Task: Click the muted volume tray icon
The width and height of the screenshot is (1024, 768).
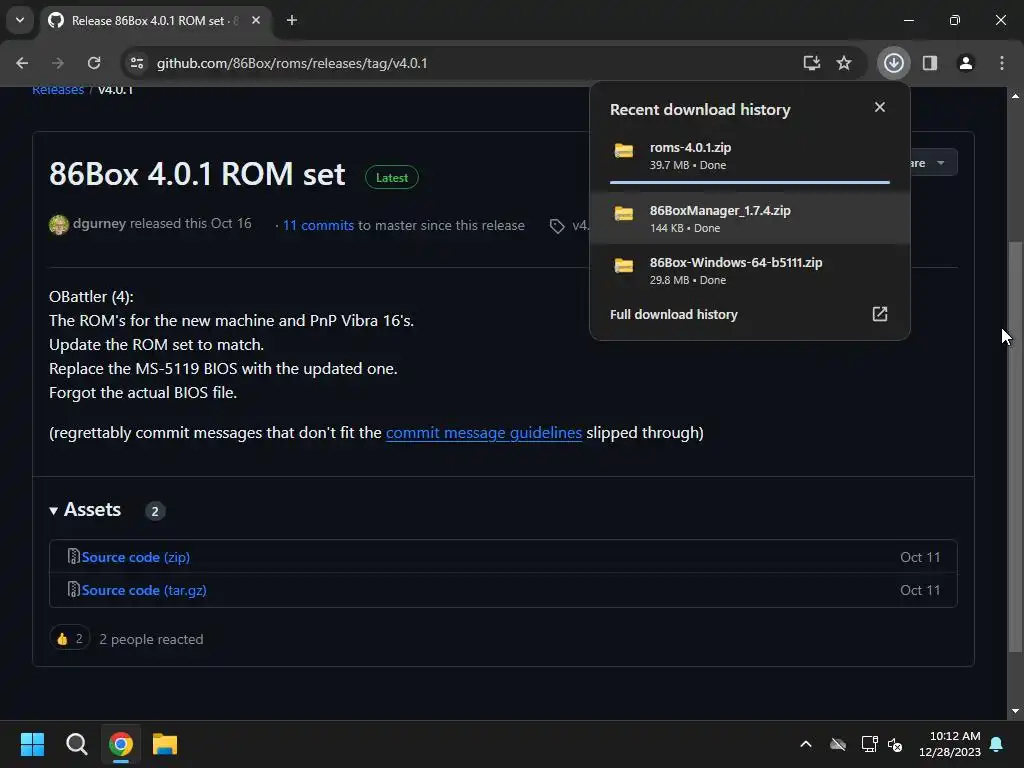Action: [895, 744]
